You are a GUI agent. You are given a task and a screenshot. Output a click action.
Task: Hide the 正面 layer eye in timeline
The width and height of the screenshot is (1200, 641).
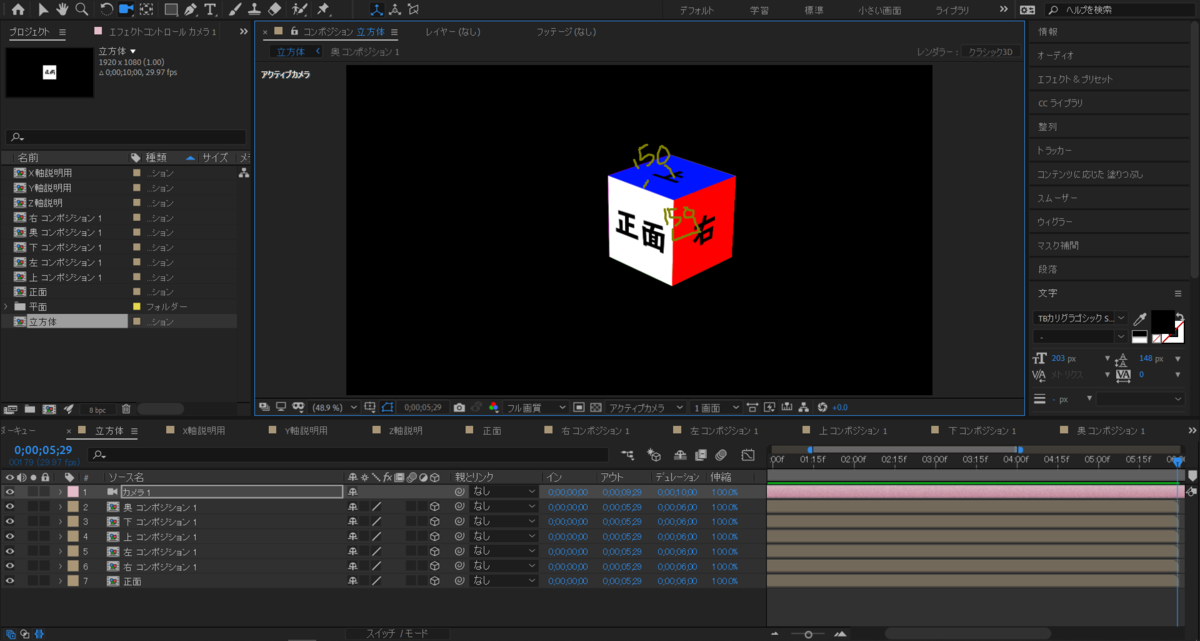[x=10, y=581]
